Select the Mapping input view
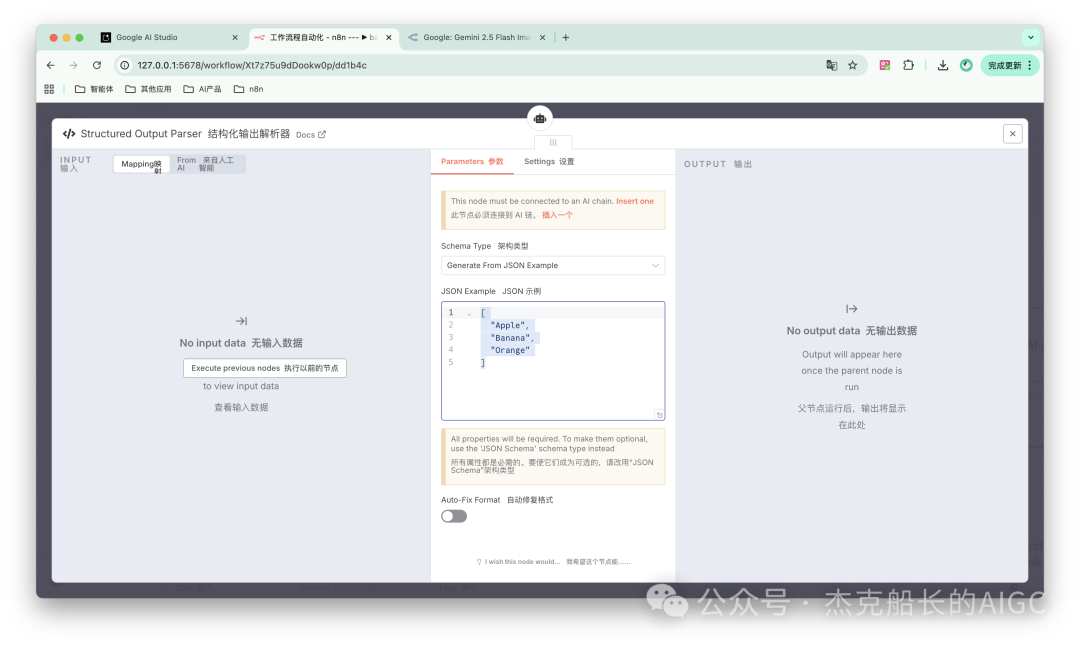Image resolution: width=1080 pixels, height=646 pixels. [141, 164]
